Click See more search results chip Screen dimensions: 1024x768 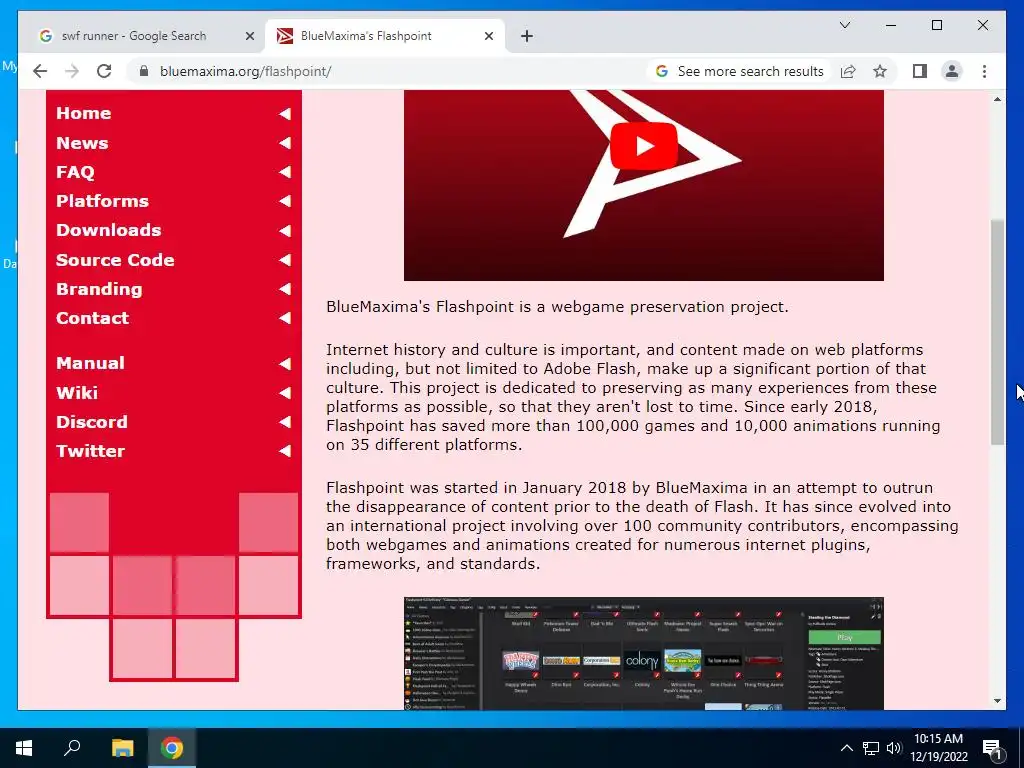coord(740,71)
